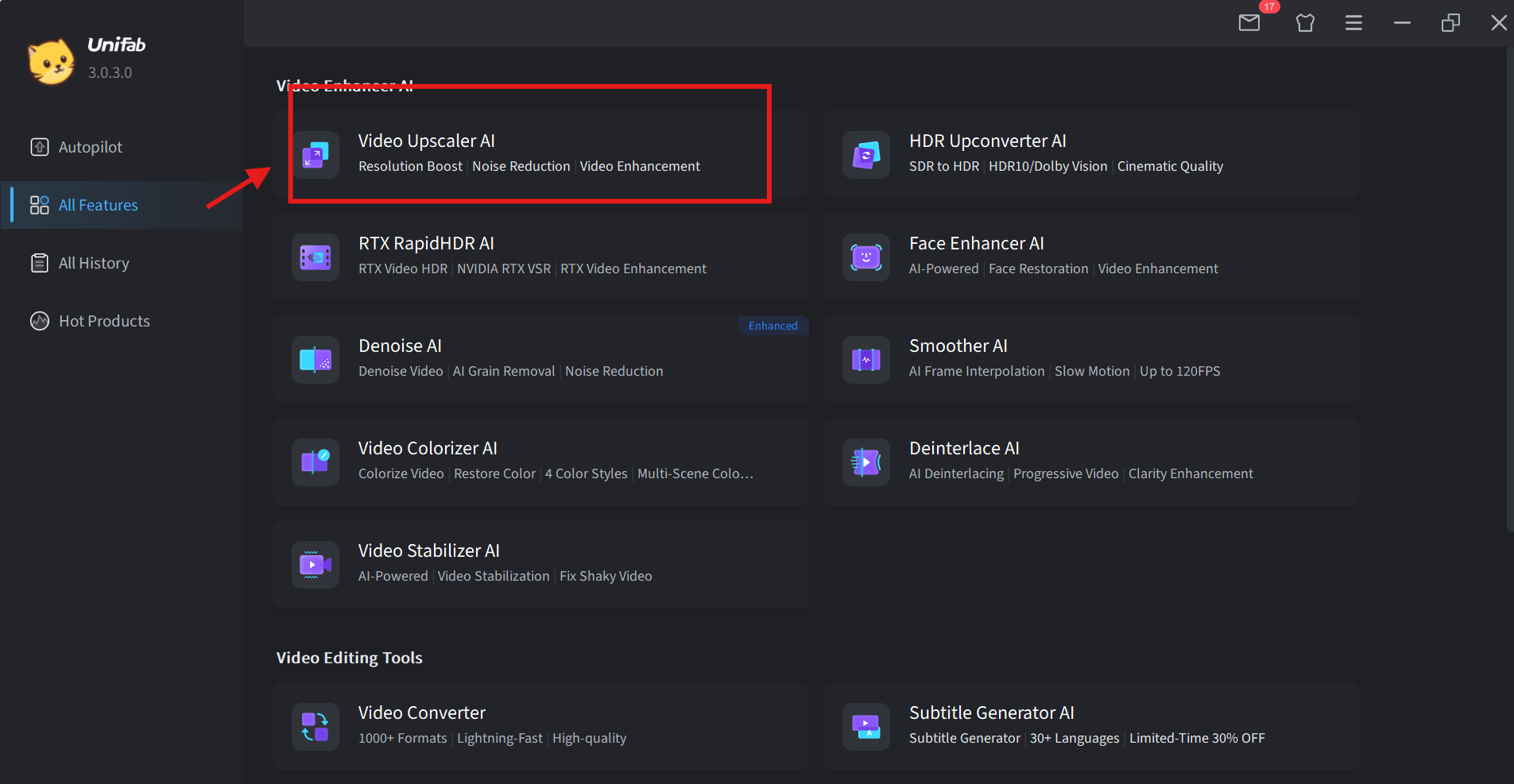Launch the Subtitle Generator AI icon
This screenshot has height=784, width=1514.
click(x=866, y=727)
